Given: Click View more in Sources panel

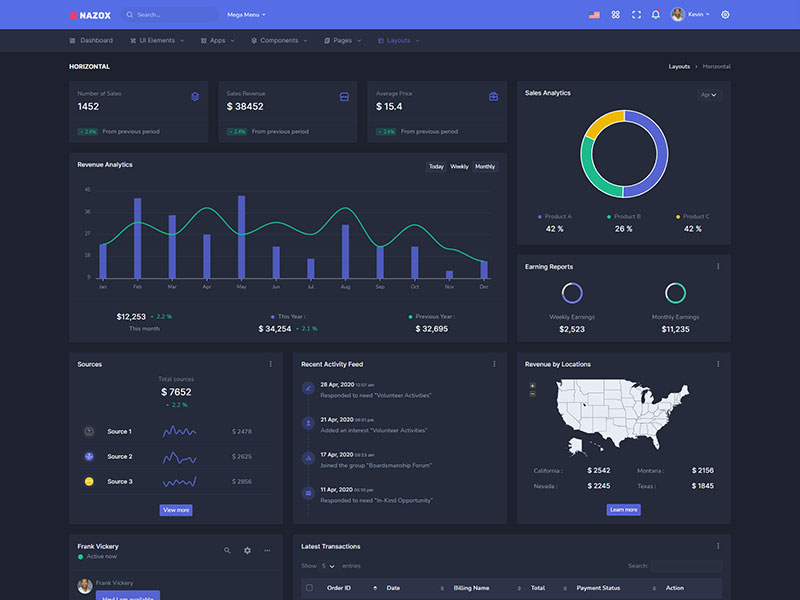Looking at the screenshot, I should click(175, 510).
